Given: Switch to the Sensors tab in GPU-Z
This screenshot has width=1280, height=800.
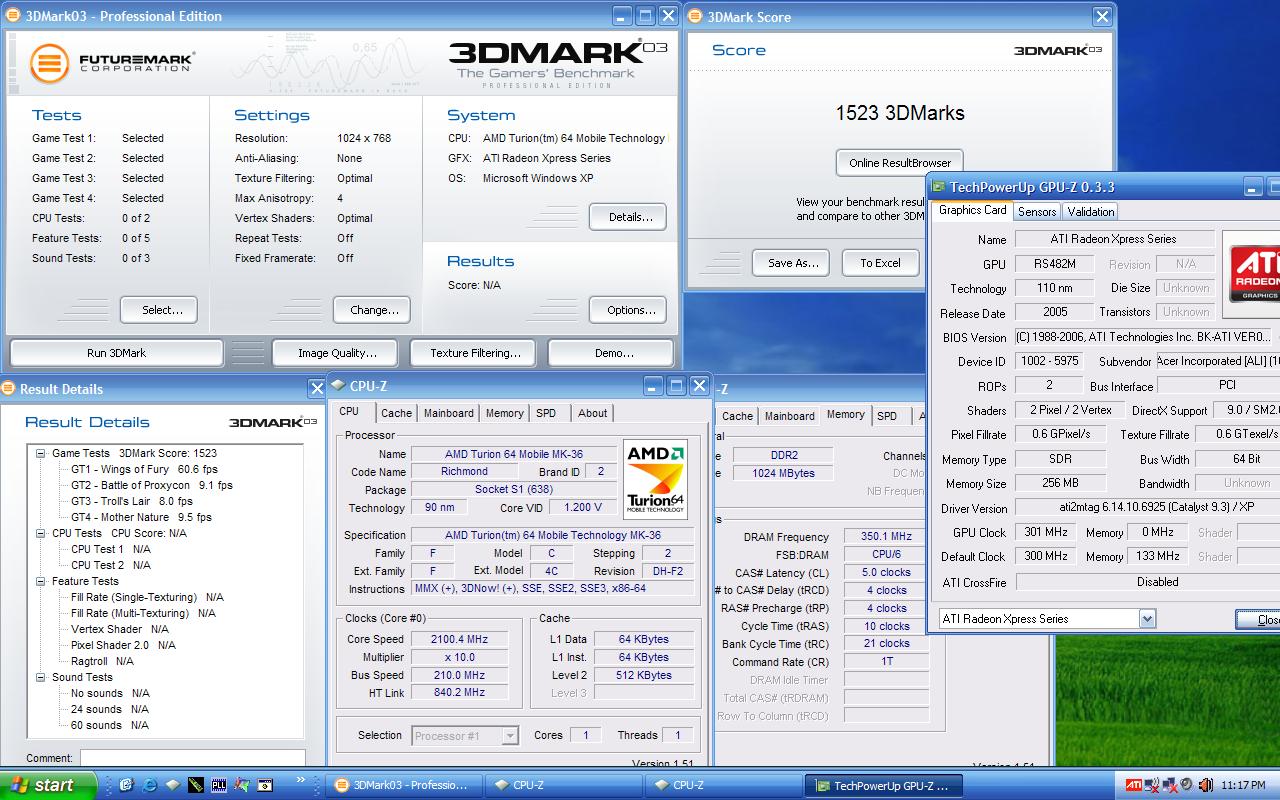Looking at the screenshot, I should (x=1037, y=212).
